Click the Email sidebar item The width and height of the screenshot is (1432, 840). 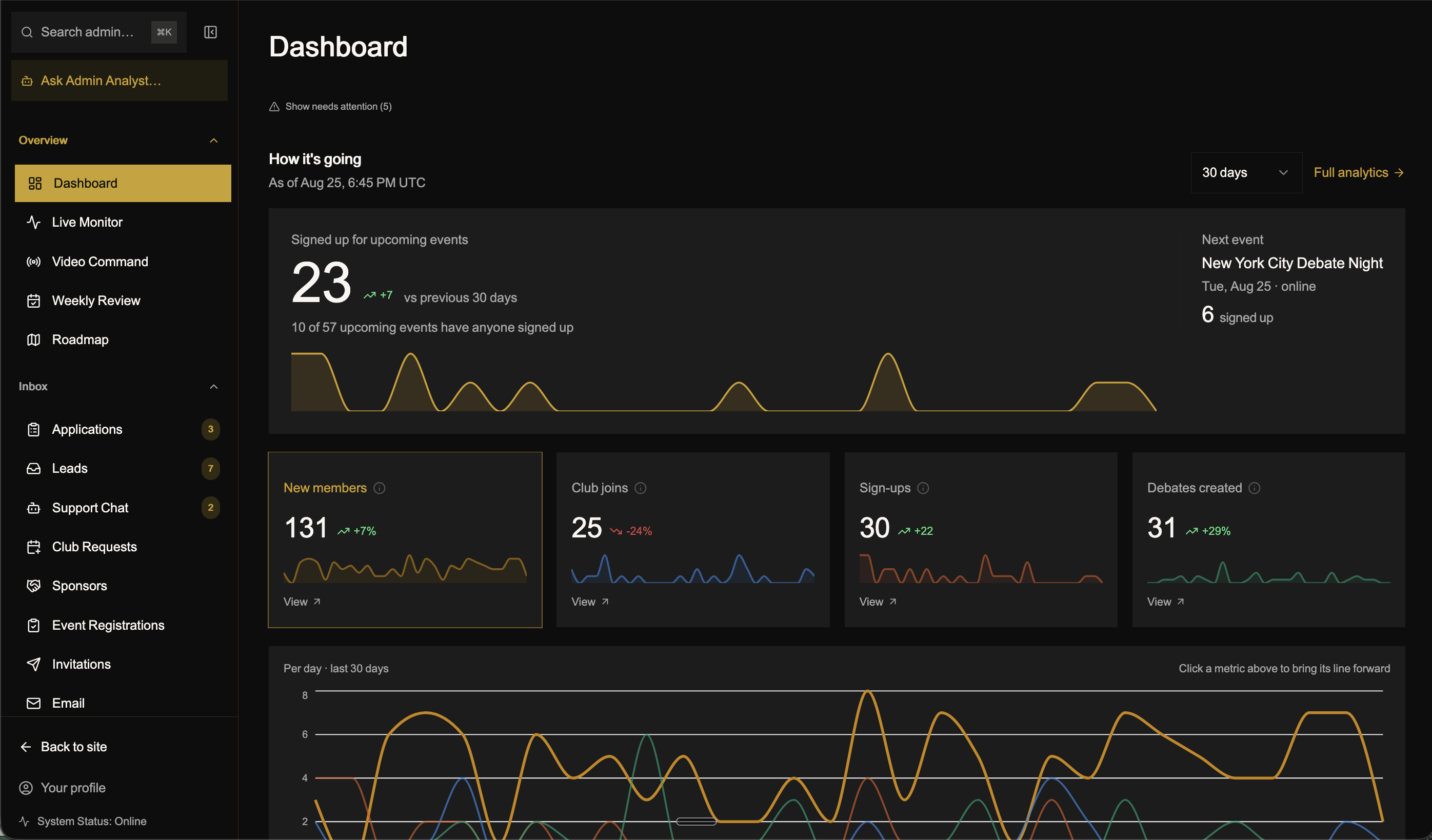[x=123, y=703]
